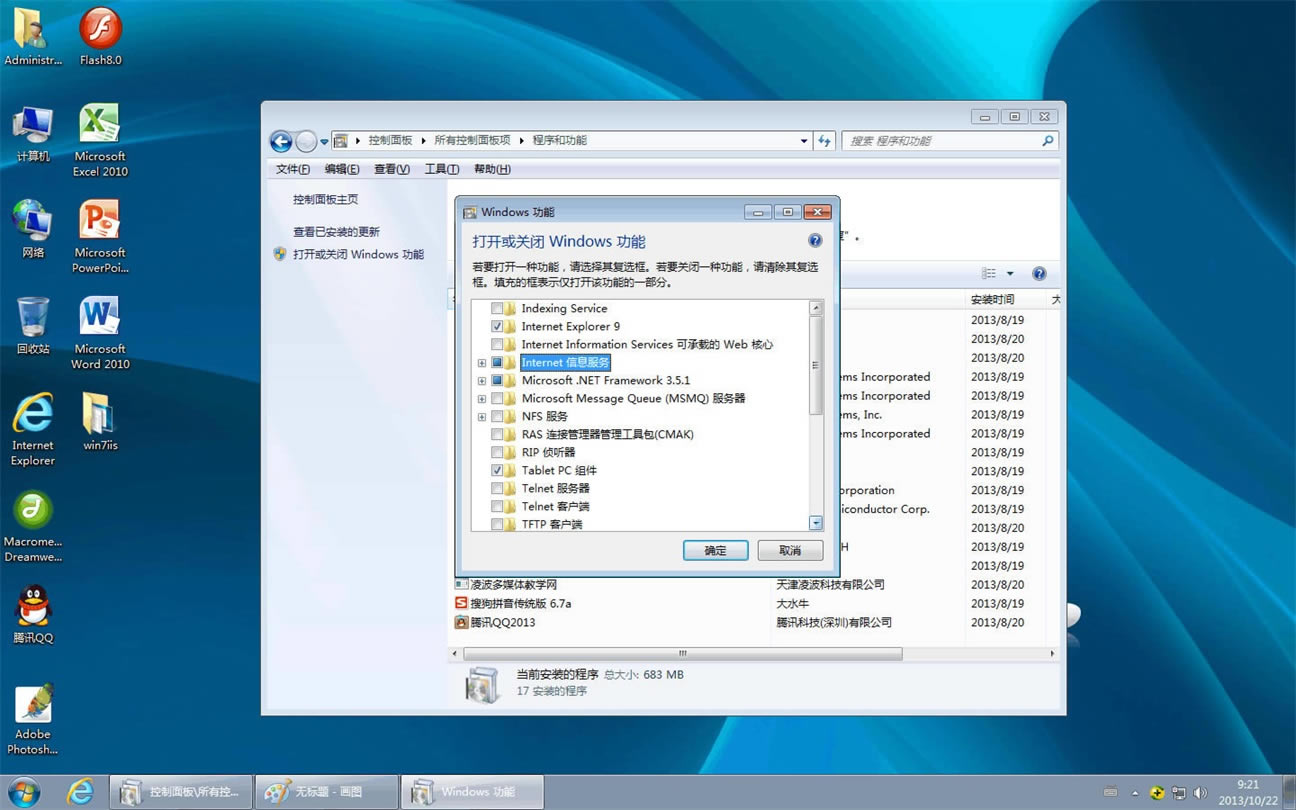The width and height of the screenshot is (1296, 810).
Task: Open the 回收站 recycle bin icon
Action: pyautogui.click(x=33, y=325)
